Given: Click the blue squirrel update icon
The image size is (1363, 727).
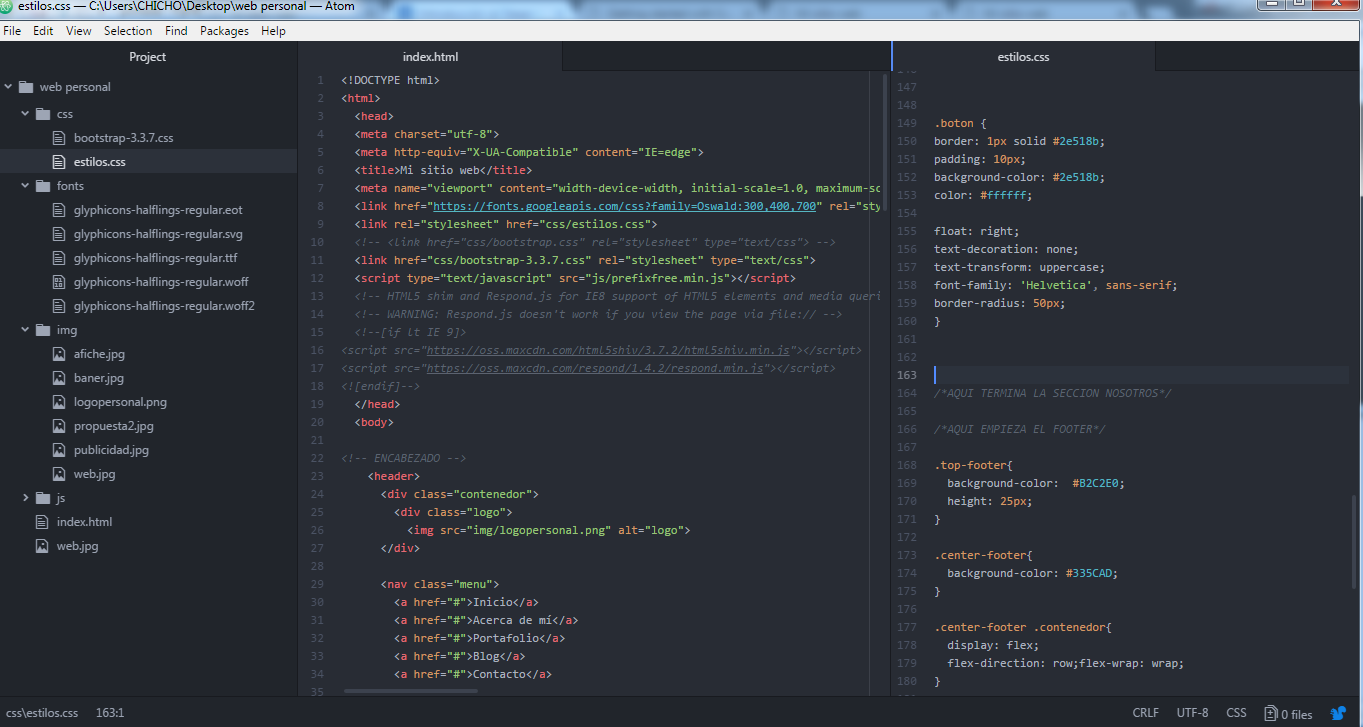Looking at the screenshot, I should point(1339,714).
